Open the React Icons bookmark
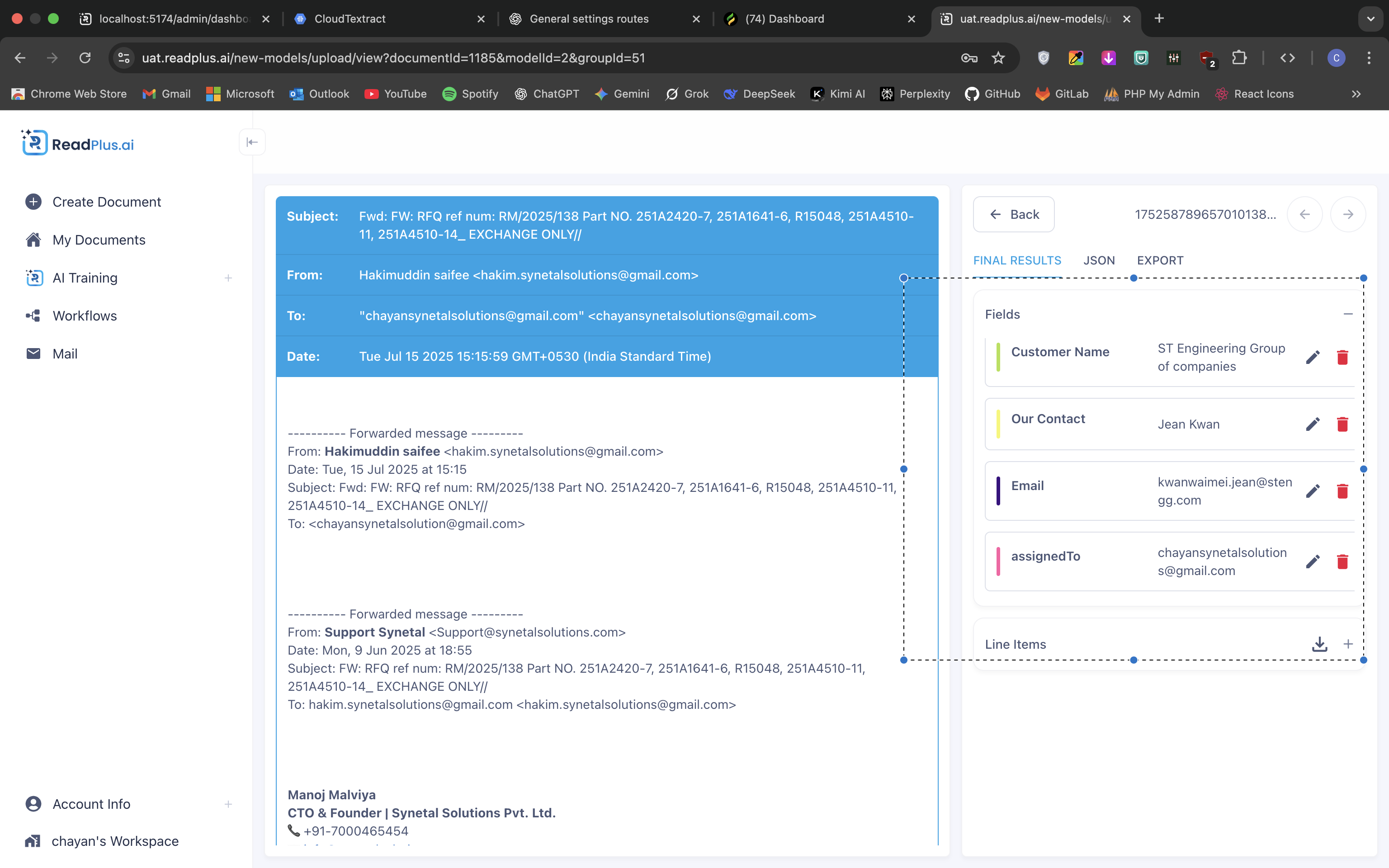This screenshot has height=868, width=1389. [x=1254, y=94]
